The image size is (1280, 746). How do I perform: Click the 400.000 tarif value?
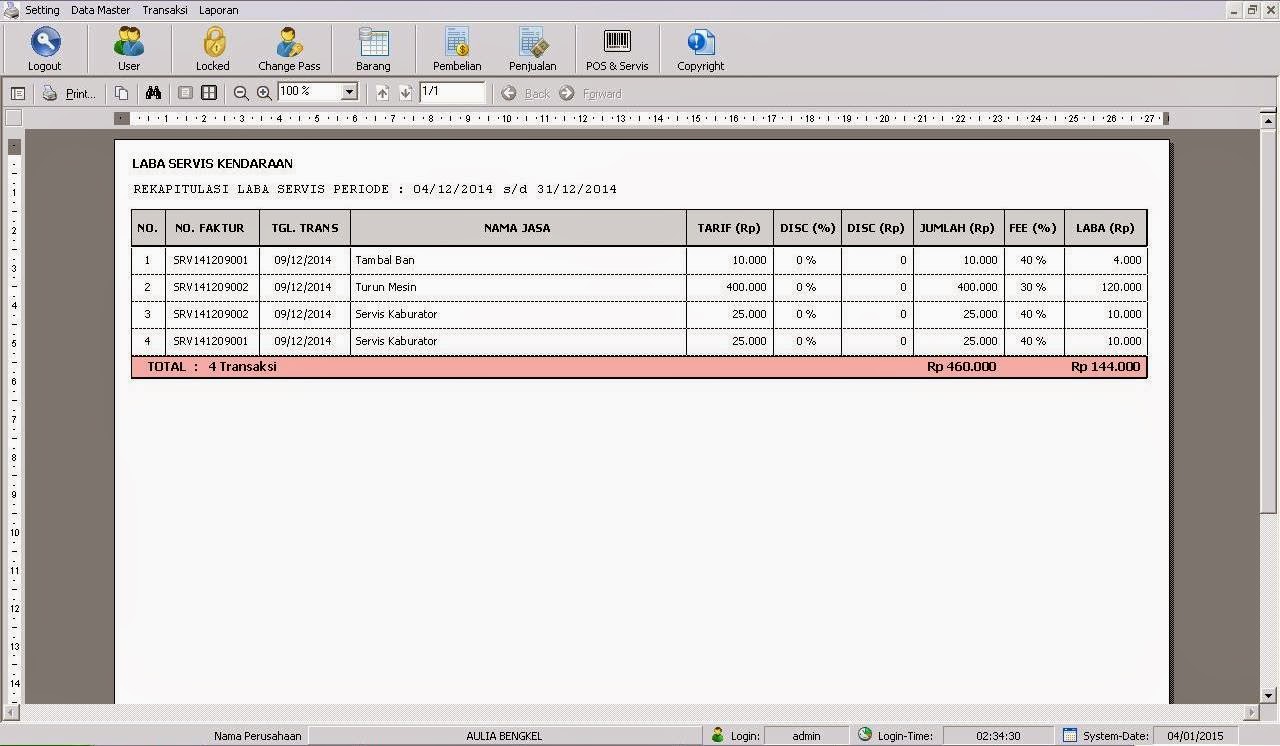746,287
